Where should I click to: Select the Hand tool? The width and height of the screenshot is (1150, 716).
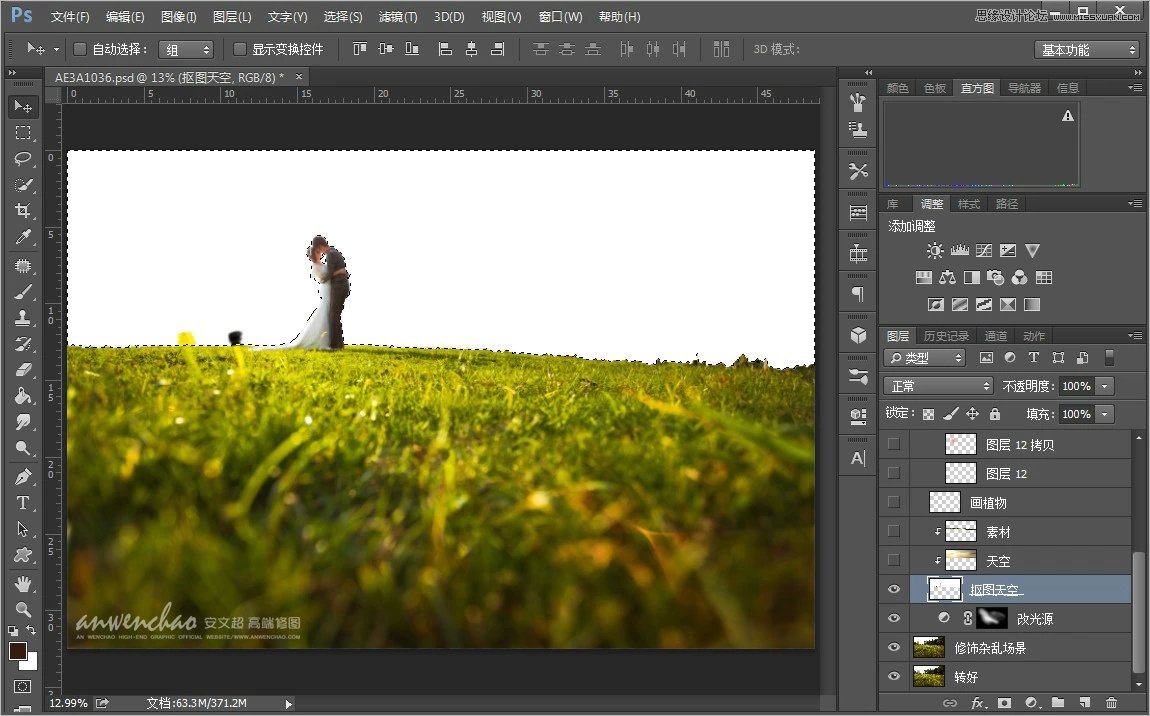click(23, 583)
